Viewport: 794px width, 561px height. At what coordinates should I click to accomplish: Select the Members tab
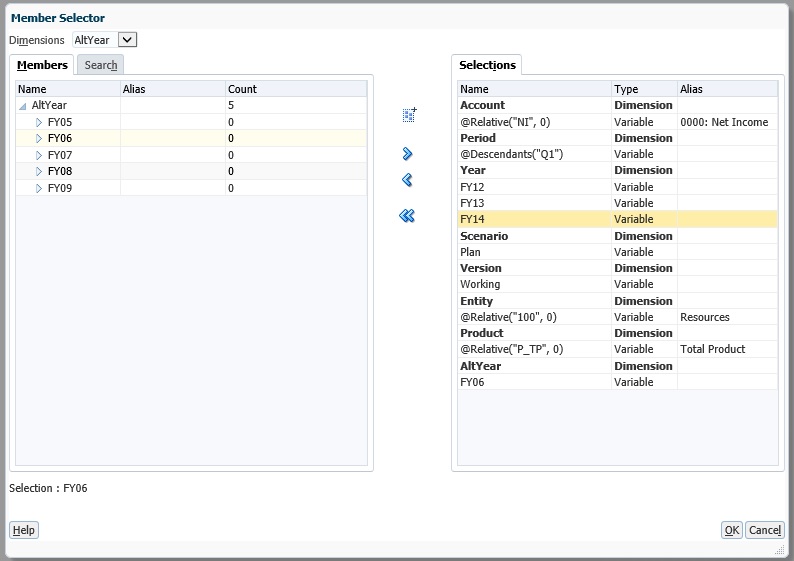click(43, 65)
